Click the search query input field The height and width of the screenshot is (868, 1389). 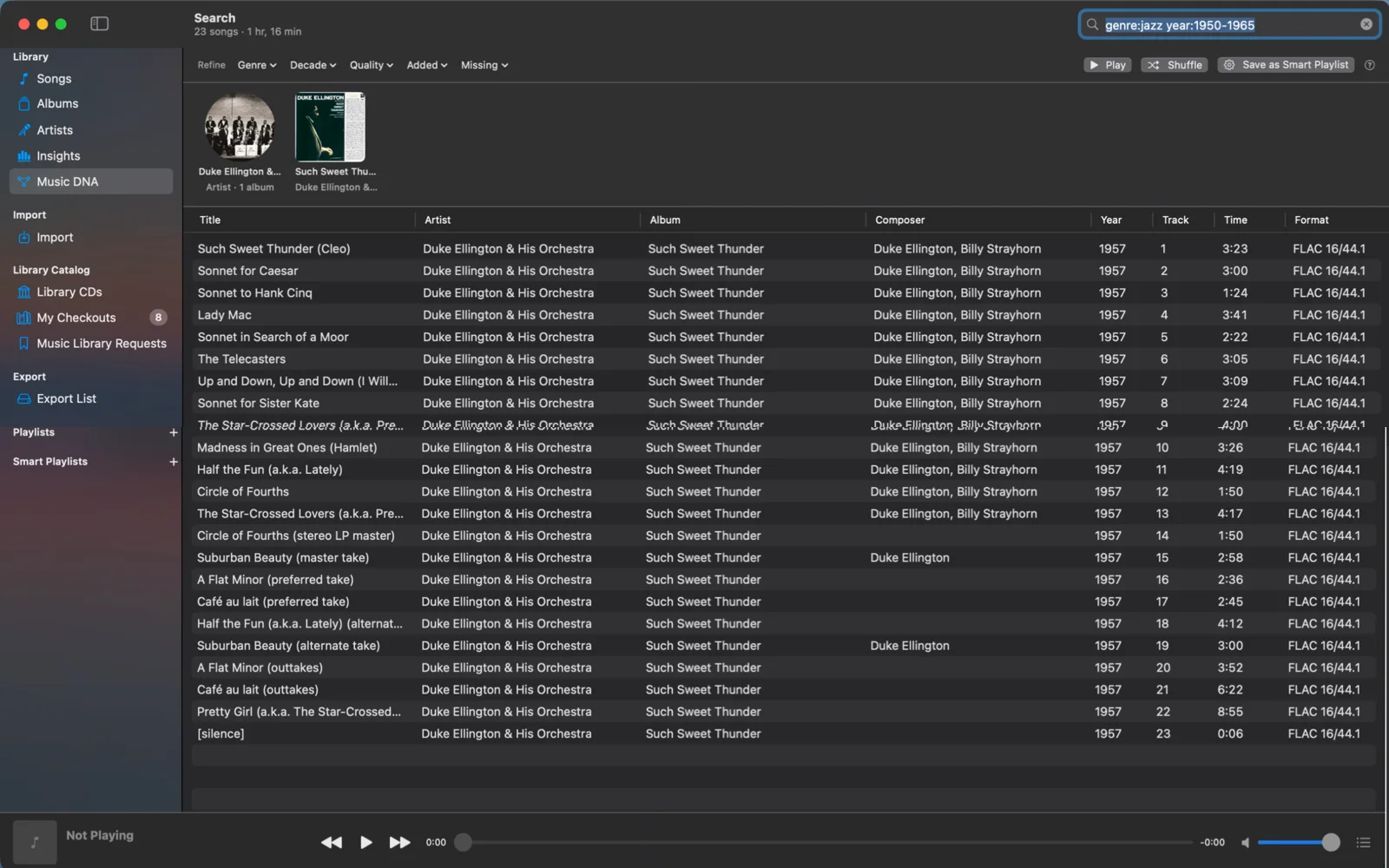pos(1228,24)
